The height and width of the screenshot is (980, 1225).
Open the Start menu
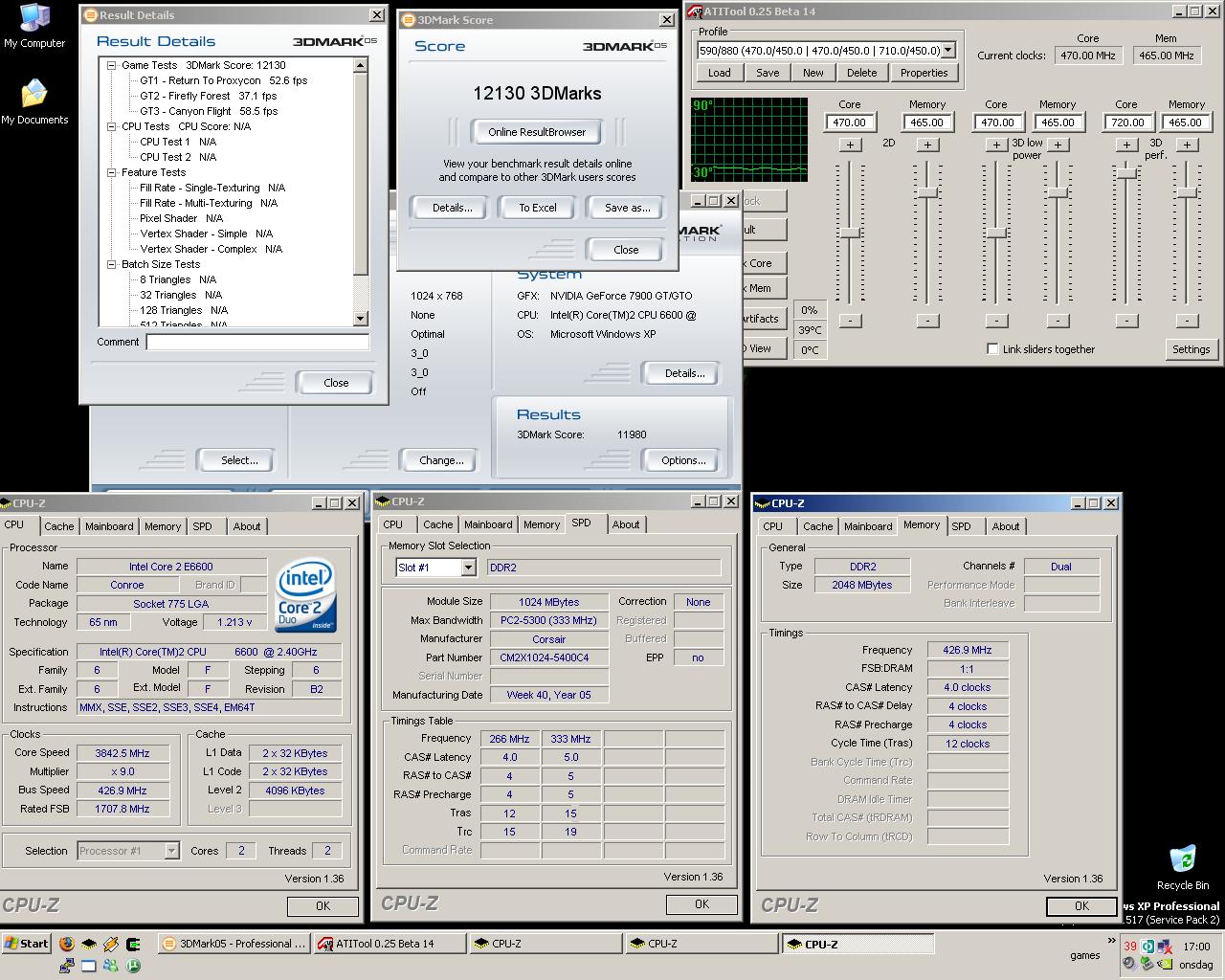[x=26, y=944]
